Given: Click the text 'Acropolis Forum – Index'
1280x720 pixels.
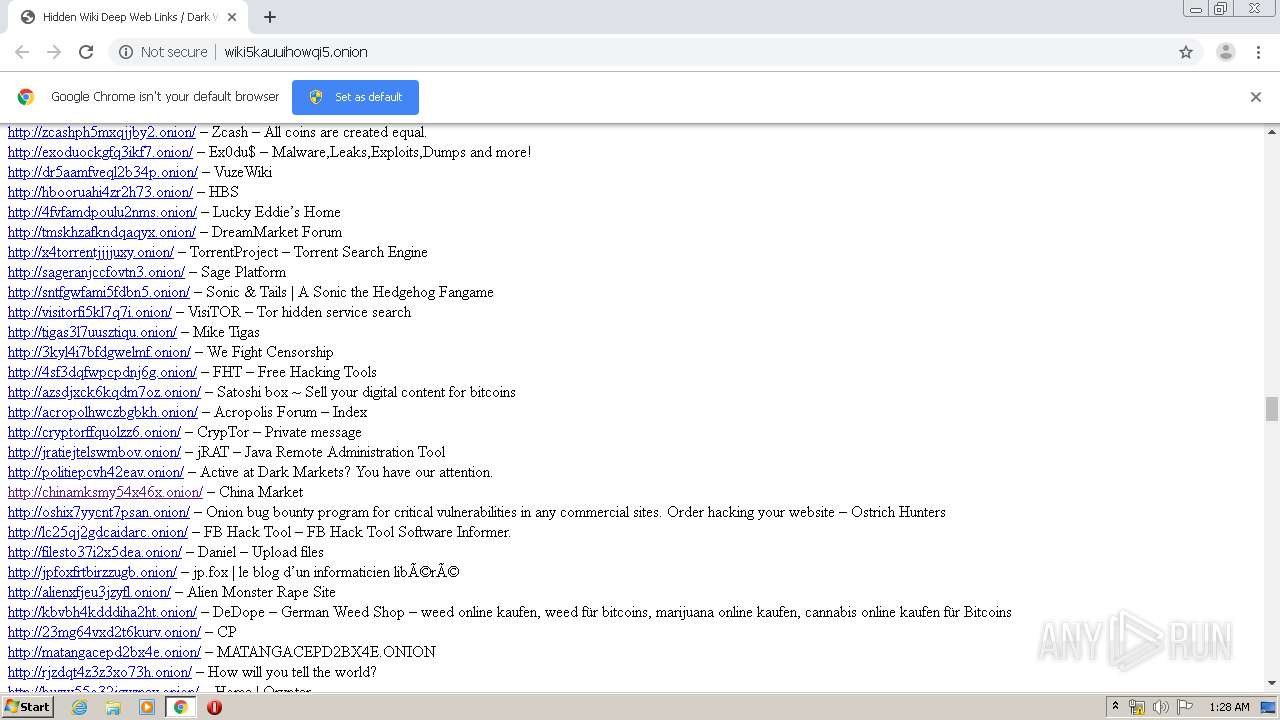Looking at the screenshot, I should (291, 412).
